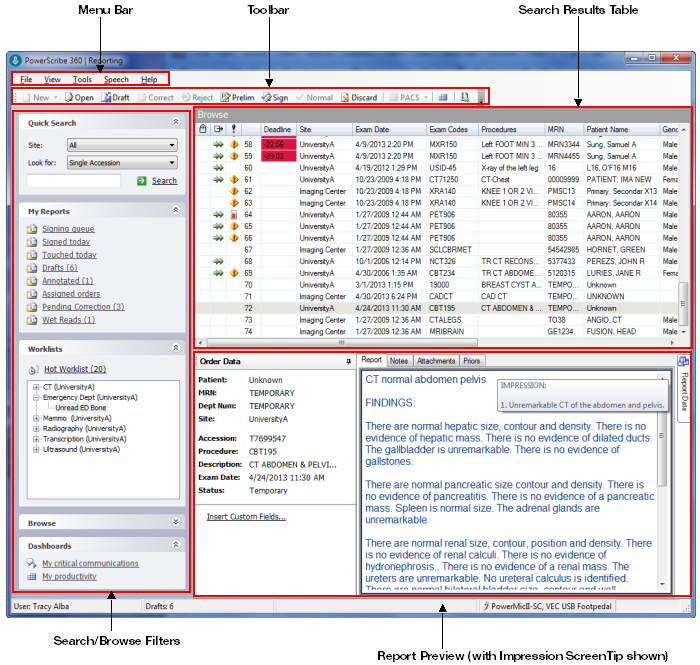The image size is (700, 665).
Task: Click the results table horizontal scrollbar
Action: [x=342, y=343]
